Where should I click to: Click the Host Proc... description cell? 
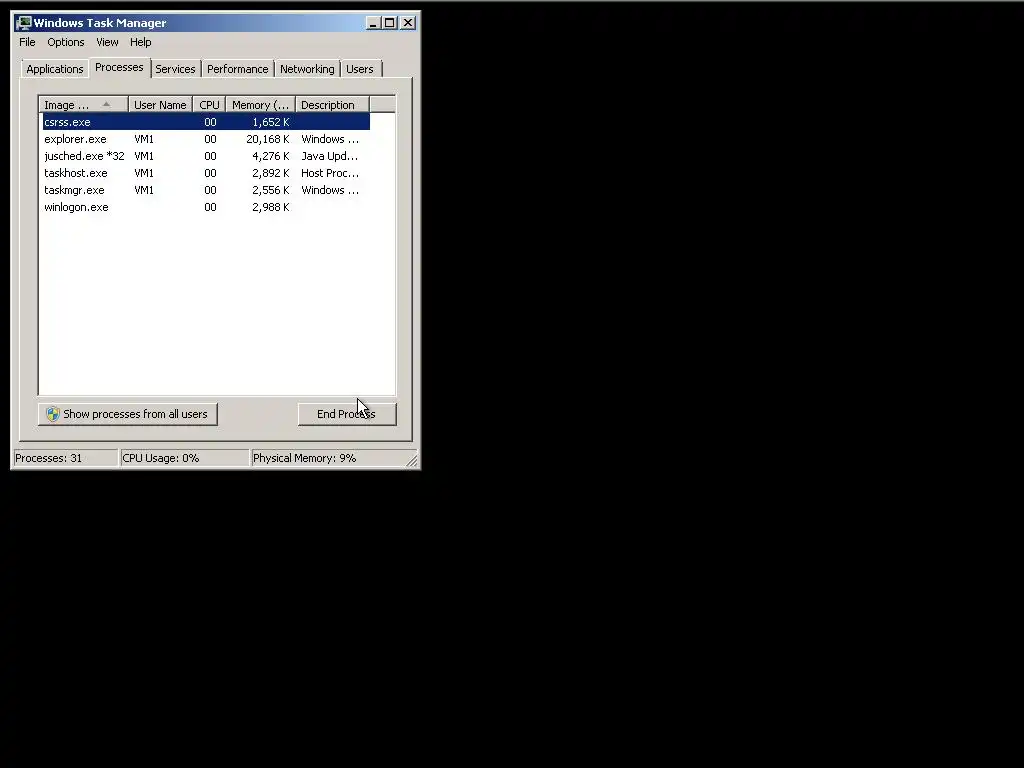pyautogui.click(x=330, y=173)
